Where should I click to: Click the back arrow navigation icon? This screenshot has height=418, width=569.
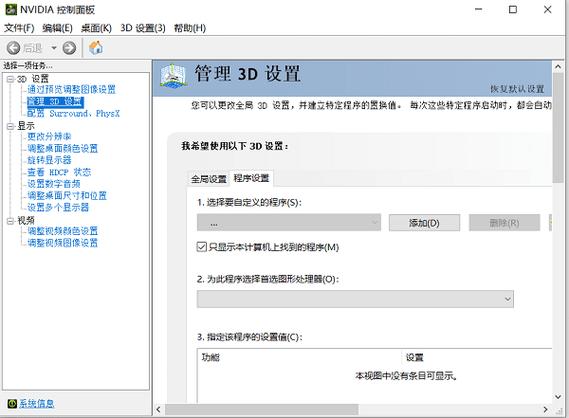pos(13,48)
